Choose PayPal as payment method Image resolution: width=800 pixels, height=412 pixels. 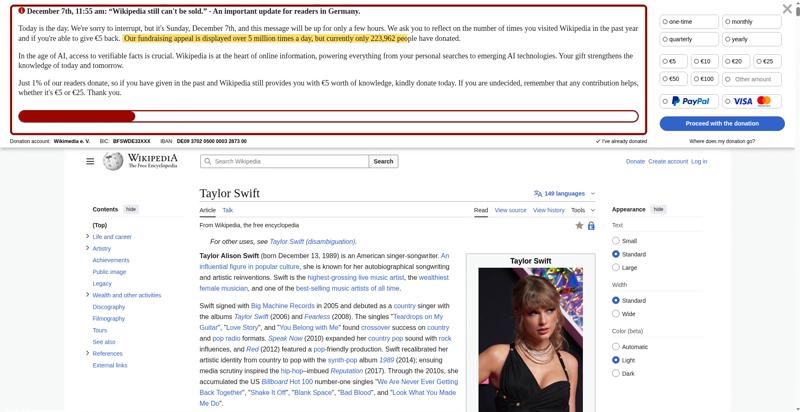click(x=686, y=101)
